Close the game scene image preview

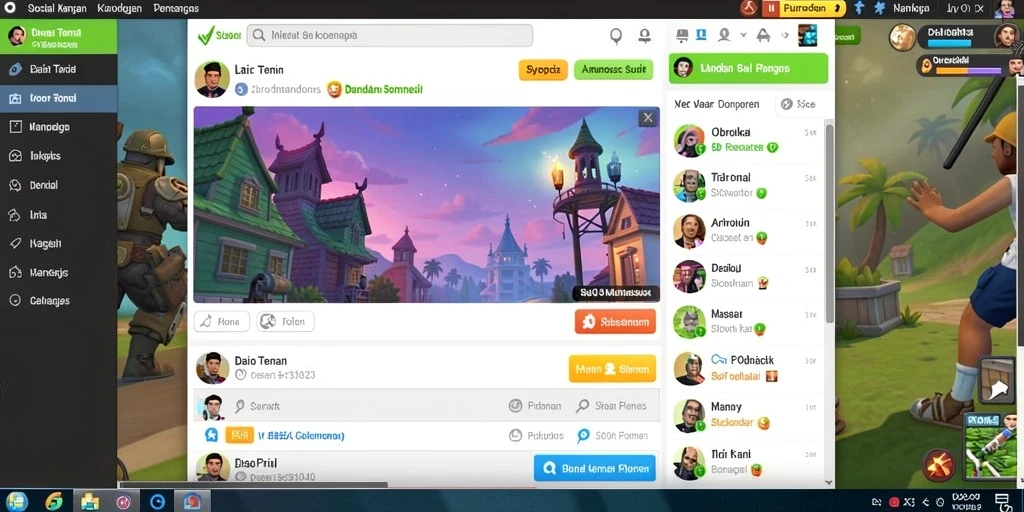coord(647,118)
